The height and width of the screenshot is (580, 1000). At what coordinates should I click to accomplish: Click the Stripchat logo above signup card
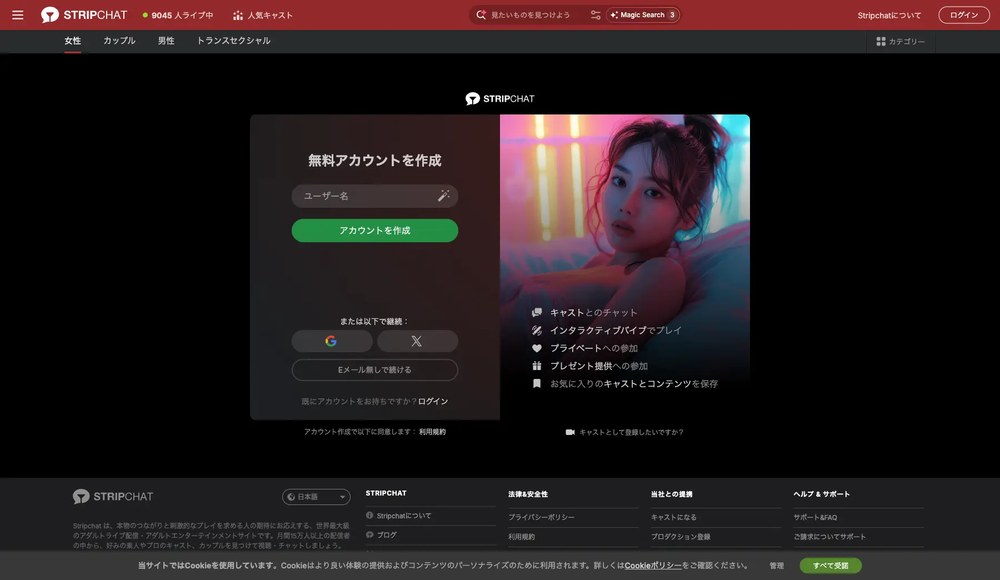500,98
